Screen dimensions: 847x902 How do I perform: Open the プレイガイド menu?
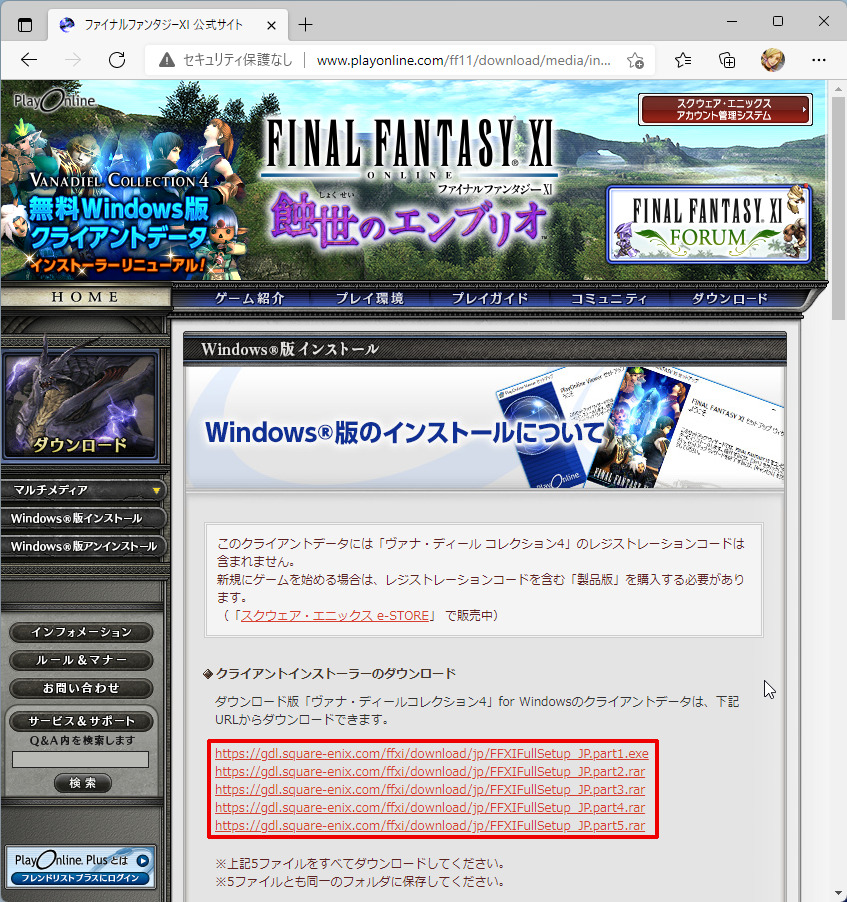tap(490, 299)
